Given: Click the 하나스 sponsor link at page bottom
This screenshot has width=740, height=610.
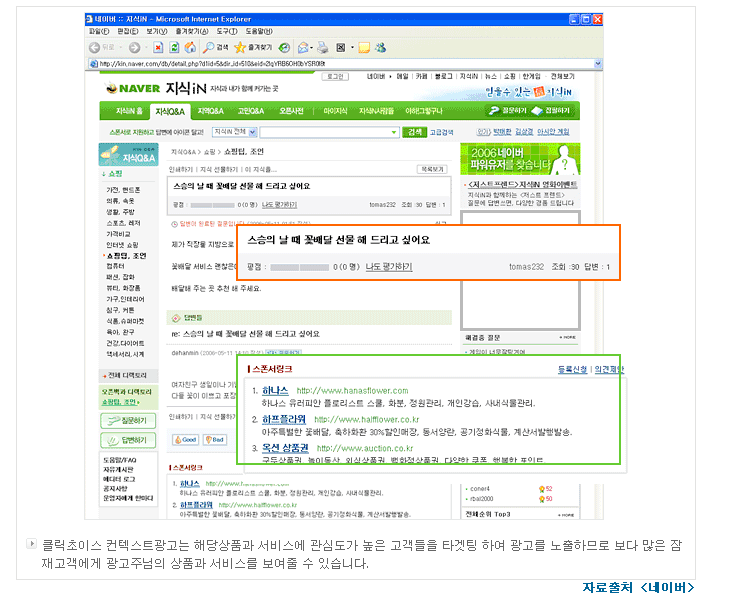Looking at the screenshot, I should click(190, 484).
